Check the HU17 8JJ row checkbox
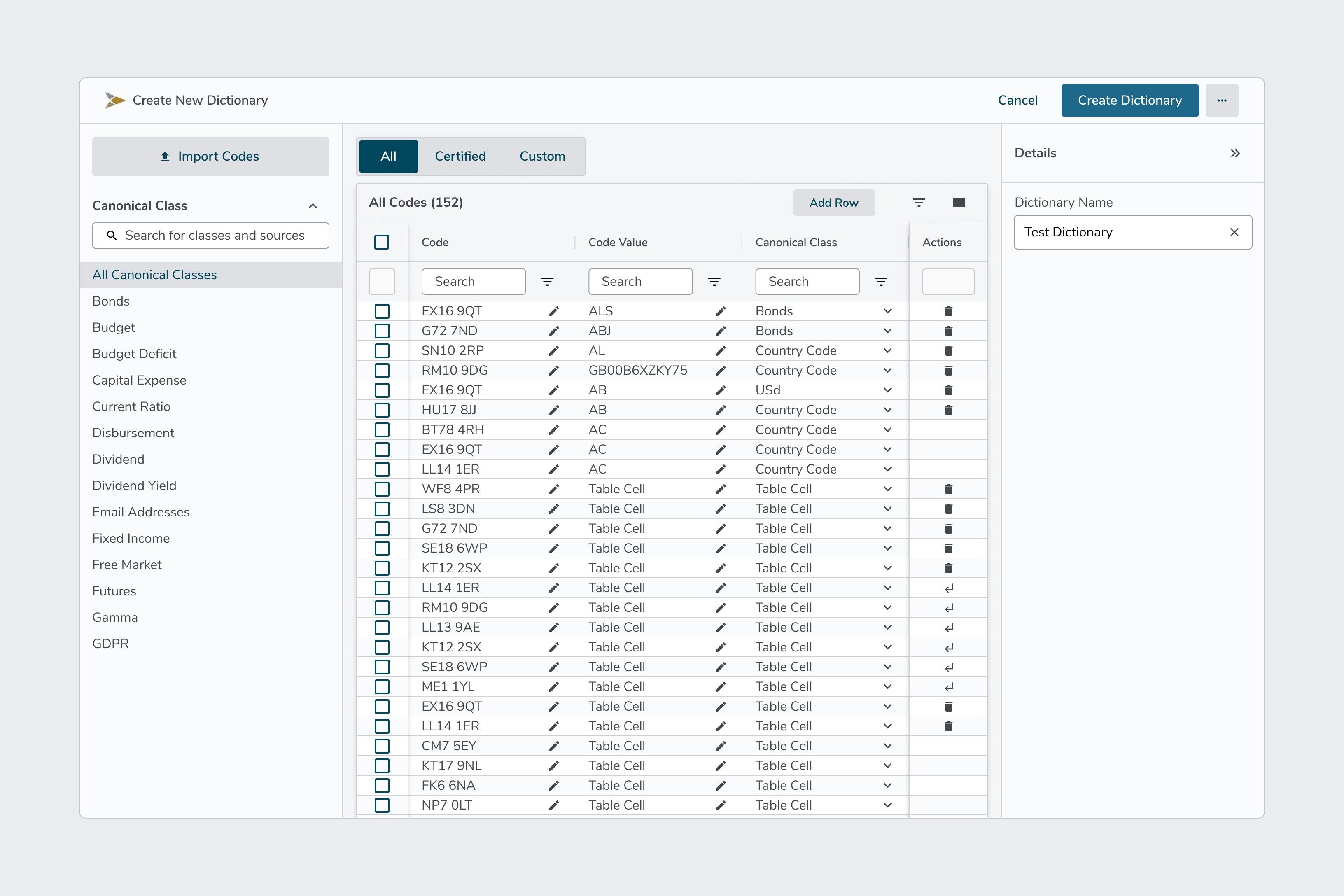Screen dimensions: 1344x896 pos(382,410)
